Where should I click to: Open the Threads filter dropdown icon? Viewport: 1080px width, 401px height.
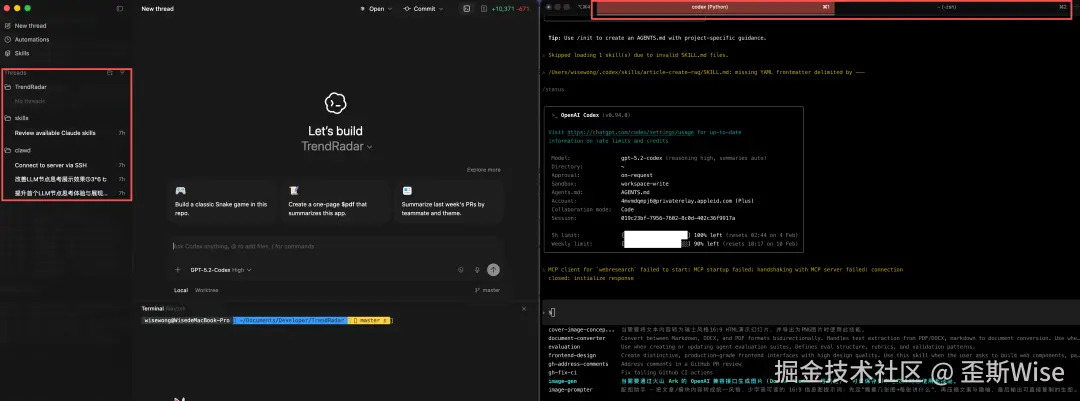(122, 72)
